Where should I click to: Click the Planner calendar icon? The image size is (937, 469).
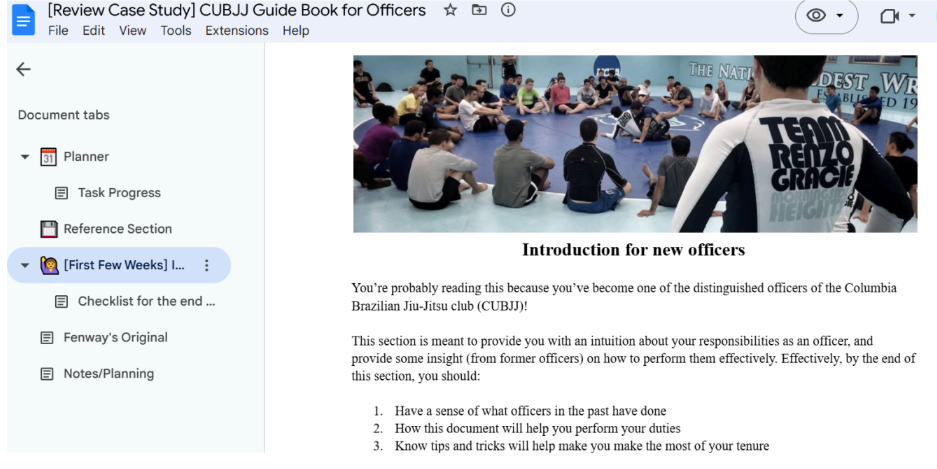48,157
